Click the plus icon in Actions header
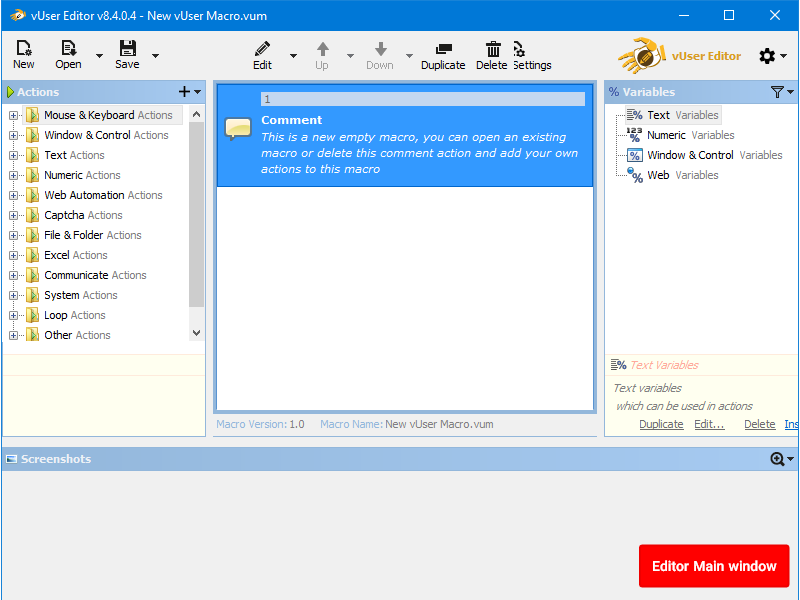 [x=184, y=92]
